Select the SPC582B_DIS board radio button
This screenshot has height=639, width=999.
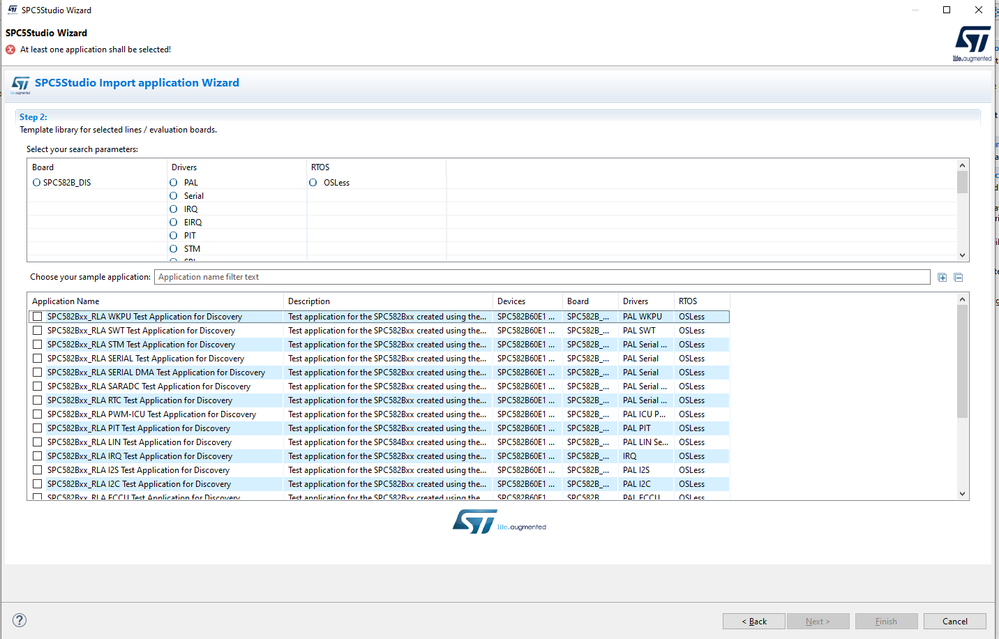36,182
